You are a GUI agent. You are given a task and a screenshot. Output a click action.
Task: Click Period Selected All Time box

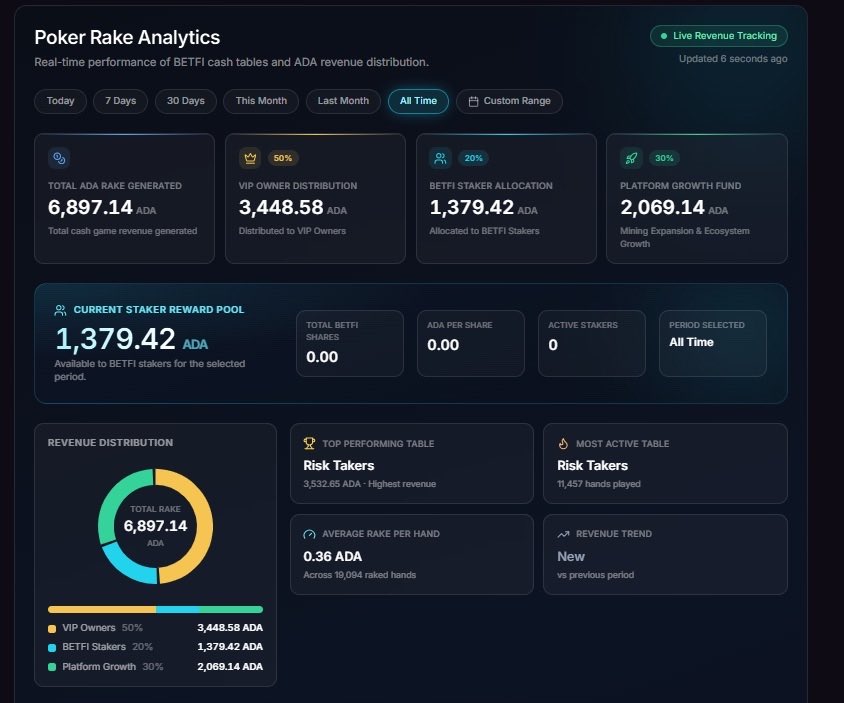coord(713,343)
